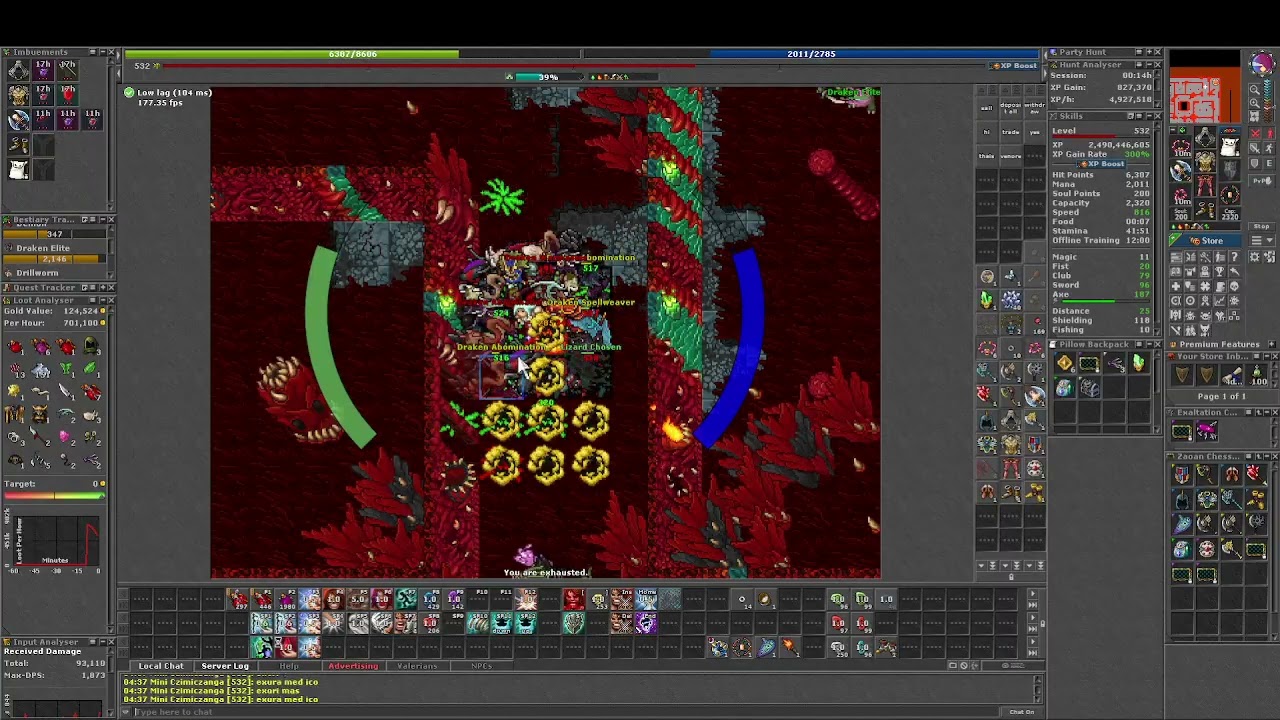The image size is (1280, 720).
Task: Toggle chase opponent running figure
Action: [1270, 148]
